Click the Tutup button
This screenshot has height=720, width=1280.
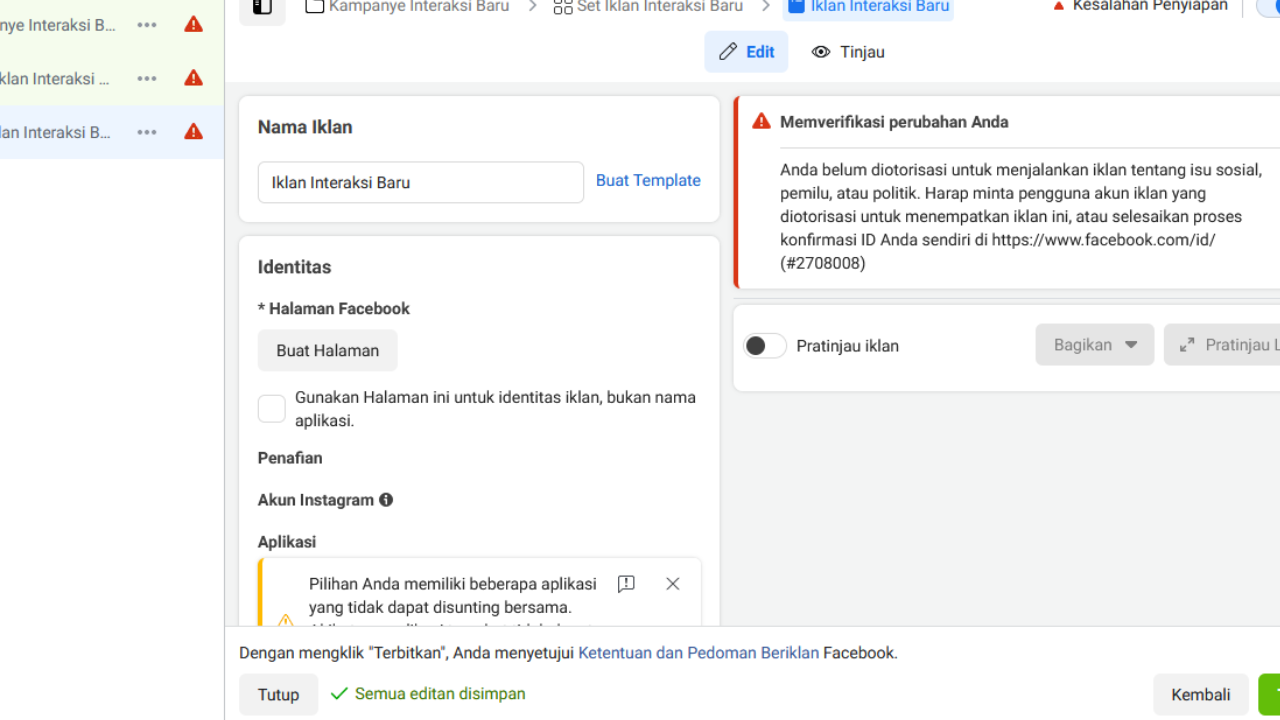[x=278, y=695]
